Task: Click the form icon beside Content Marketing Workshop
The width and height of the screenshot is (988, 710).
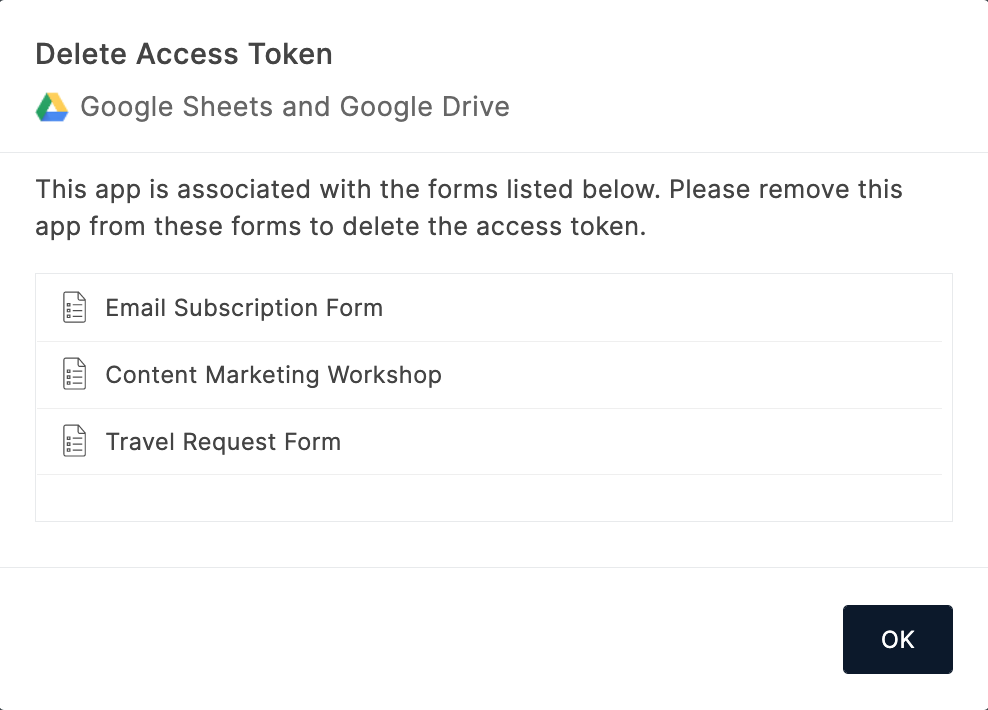Action: (75, 375)
